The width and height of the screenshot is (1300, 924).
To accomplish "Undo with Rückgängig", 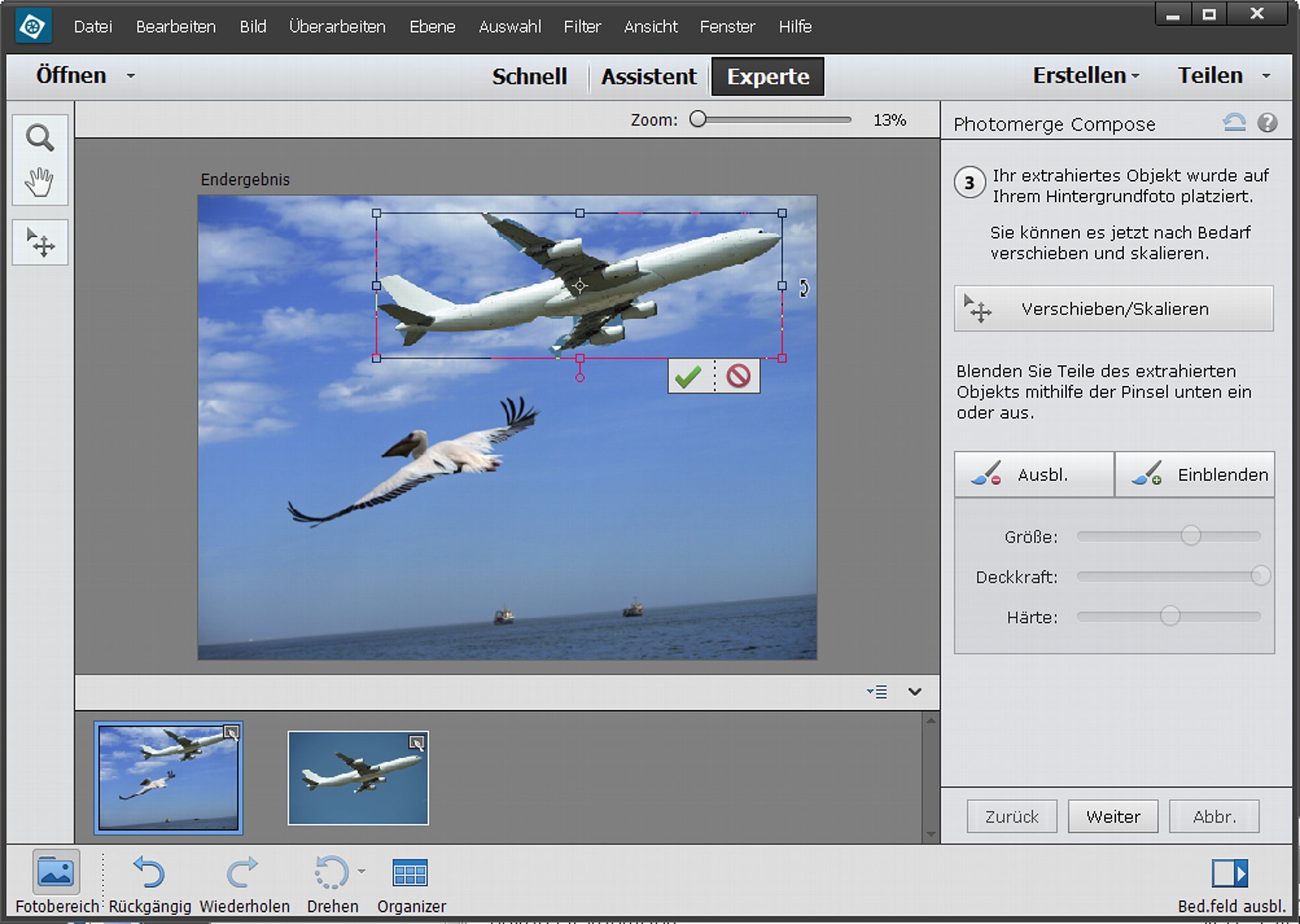I will [x=149, y=882].
